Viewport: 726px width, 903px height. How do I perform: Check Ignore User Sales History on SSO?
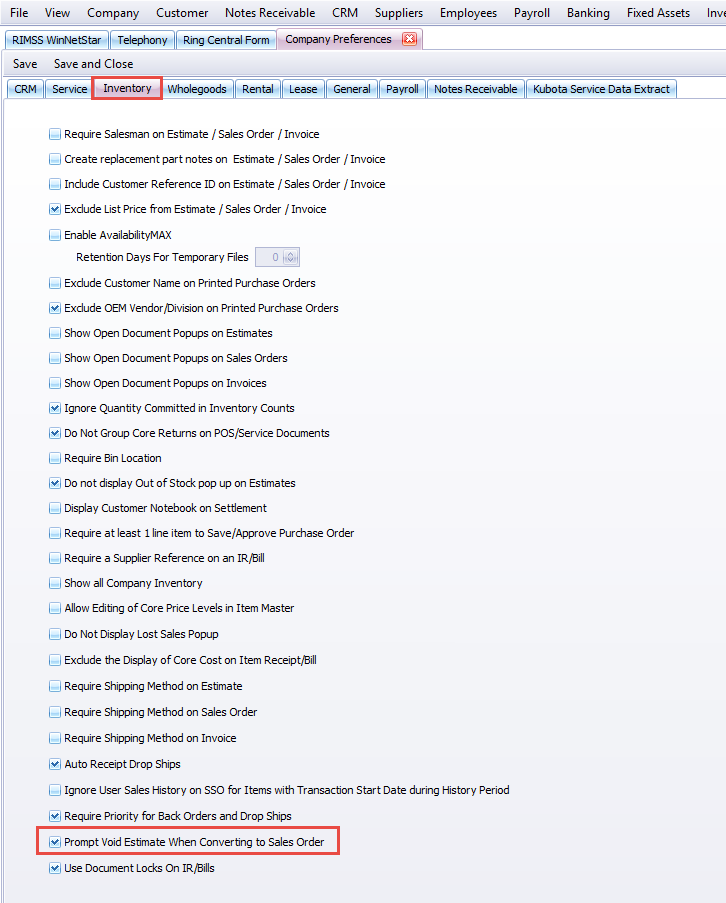click(x=55, y=790)
